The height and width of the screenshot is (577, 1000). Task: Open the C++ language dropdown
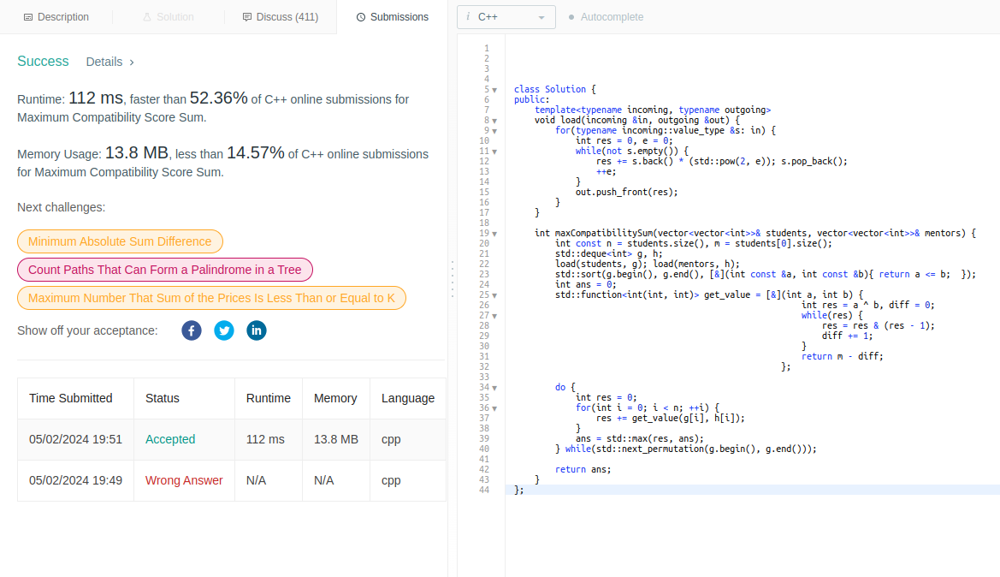coord(506,17)
